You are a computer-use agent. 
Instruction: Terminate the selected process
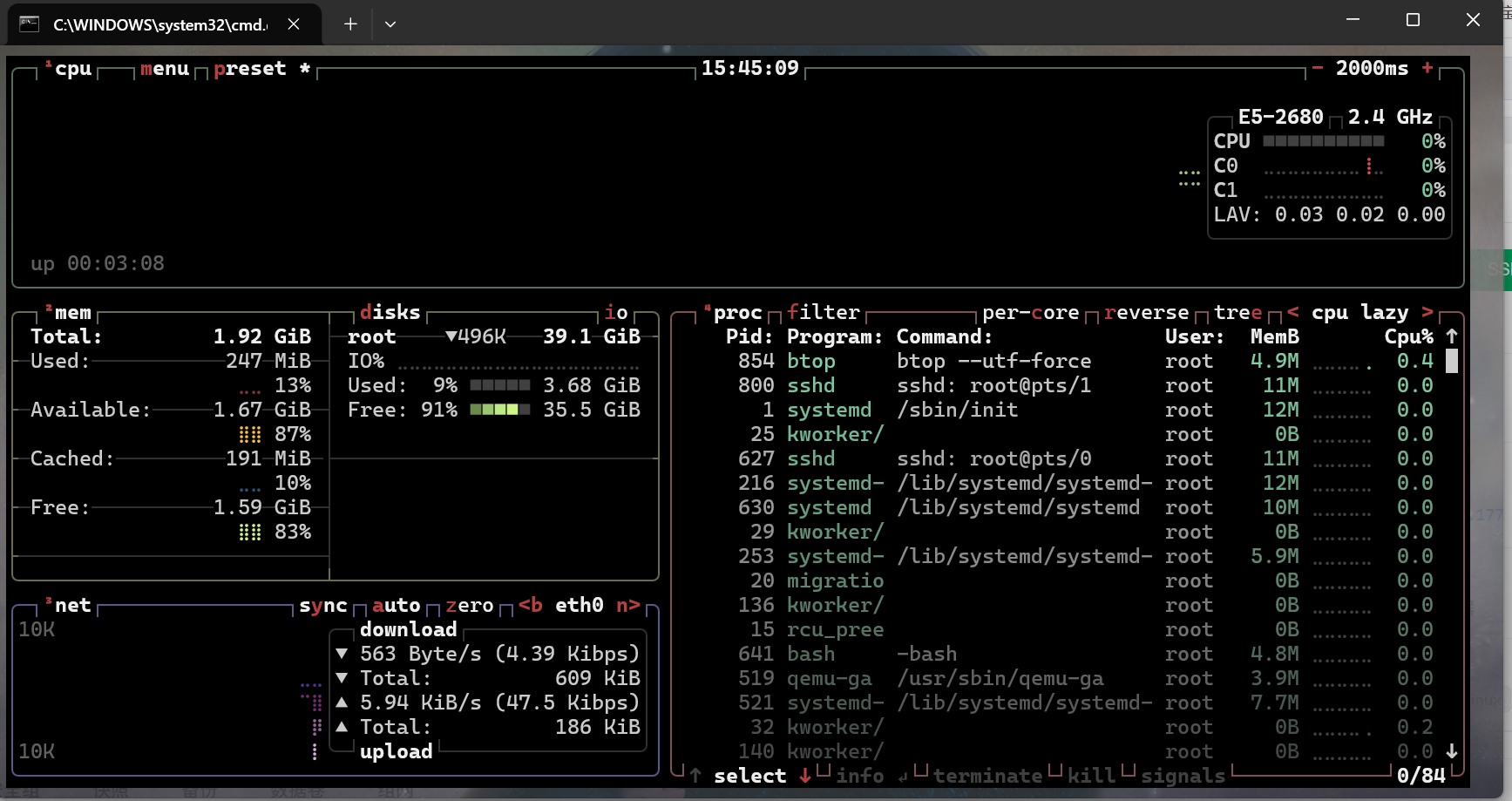coord(988,776)
